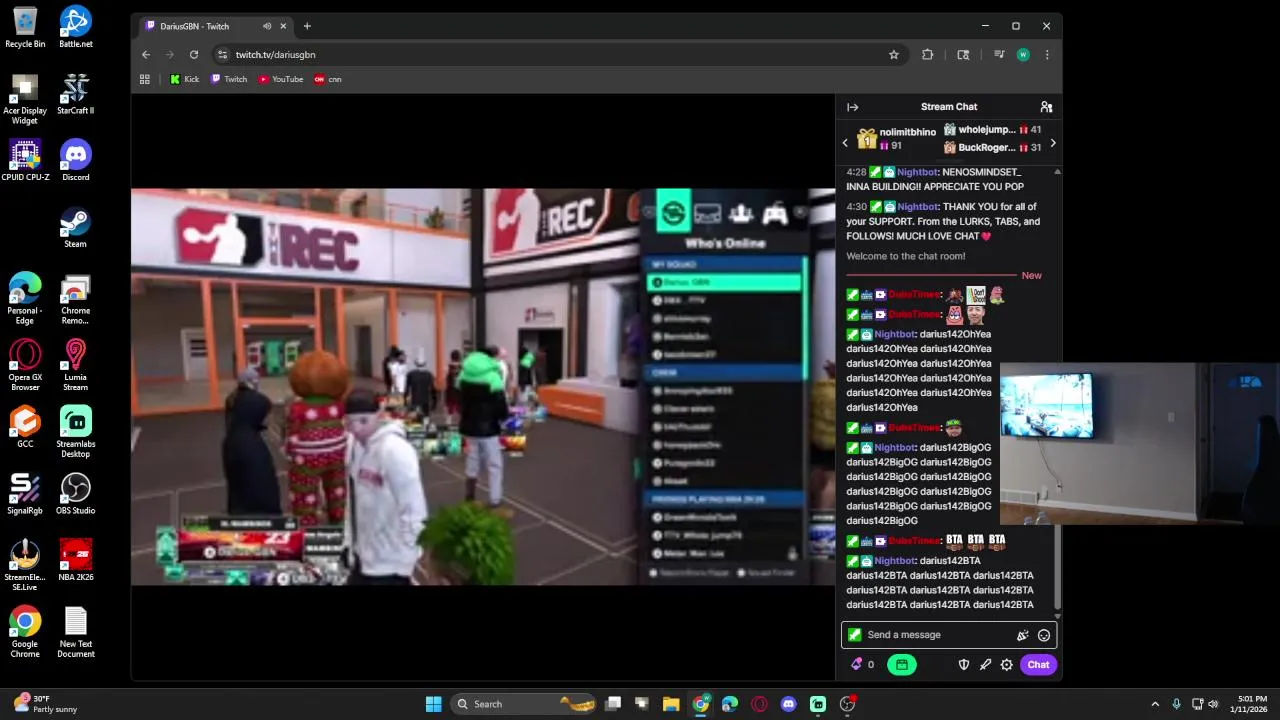Screen dimensions: 1280x720
Task: Send message with Chat button
Action: click(1038, 664)
